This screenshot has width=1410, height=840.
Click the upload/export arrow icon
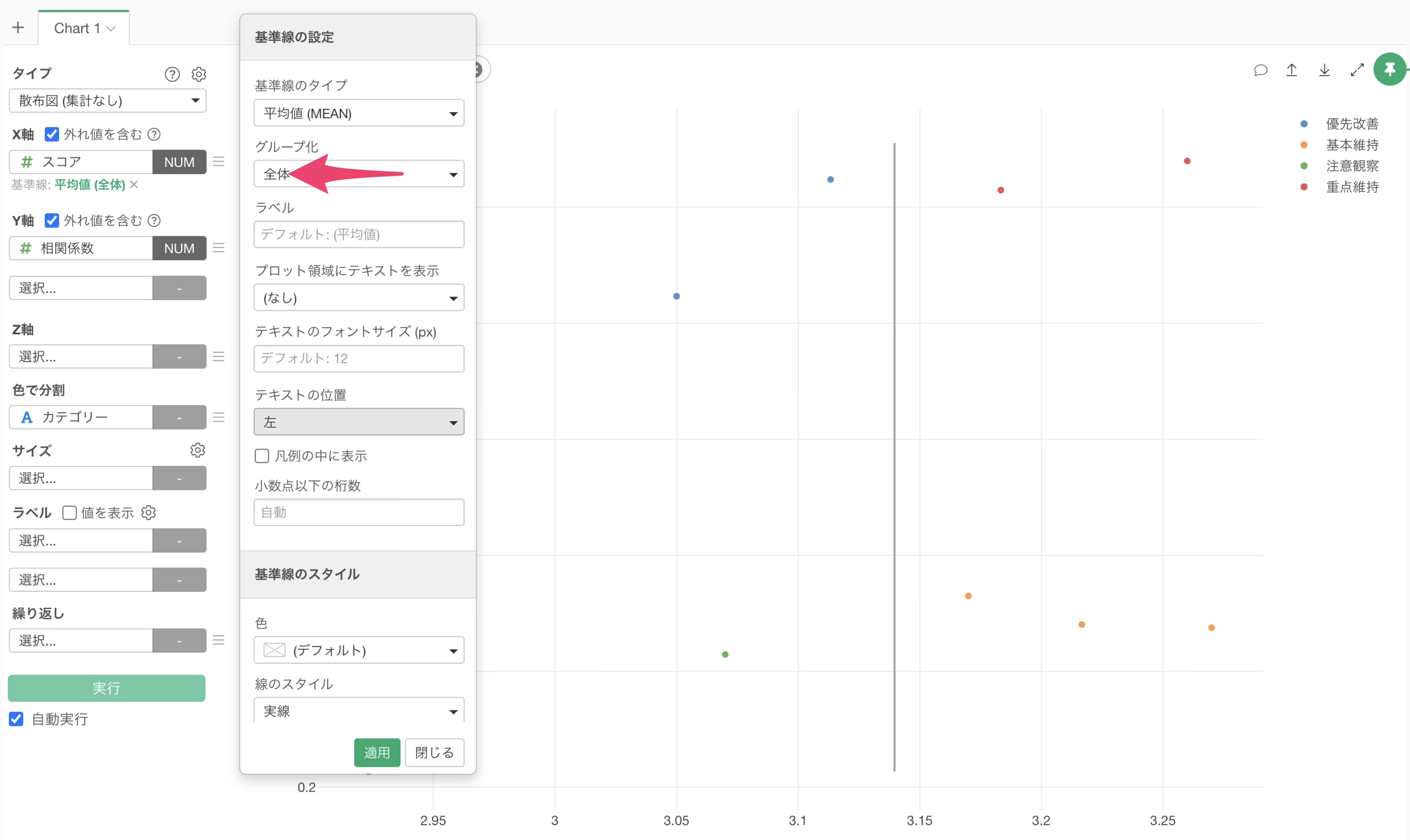click(1291, 70)
